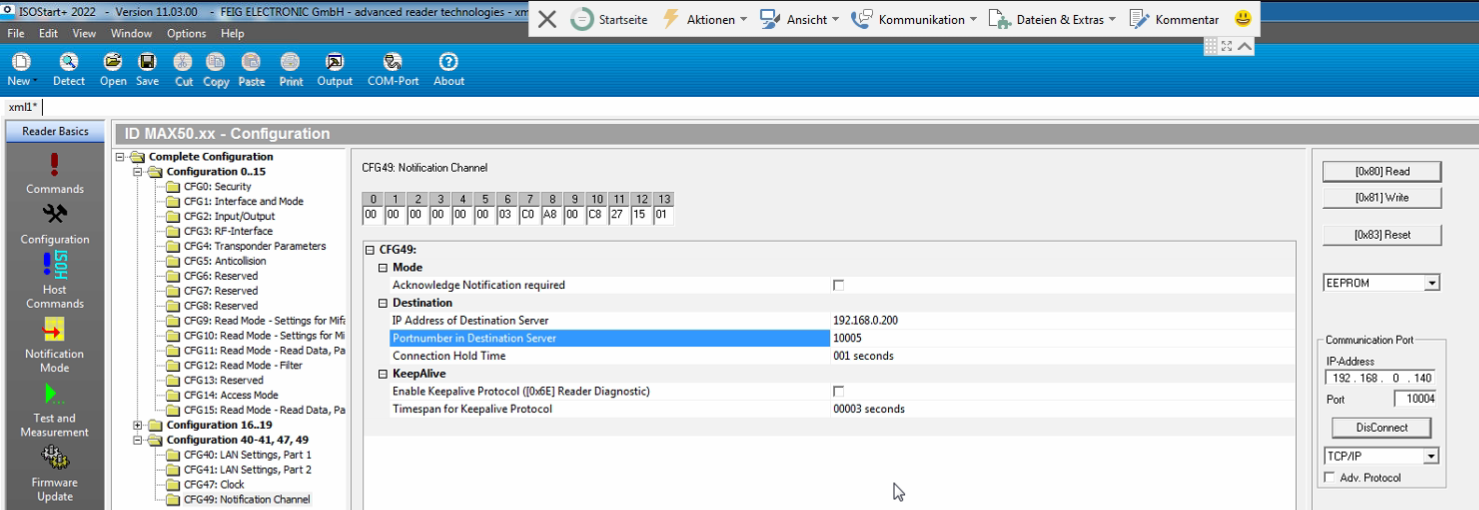This screenshot has width=1479, height=510.
Task: Click the IP-Address field in Communication Port
Action: tap(1382, 378)
